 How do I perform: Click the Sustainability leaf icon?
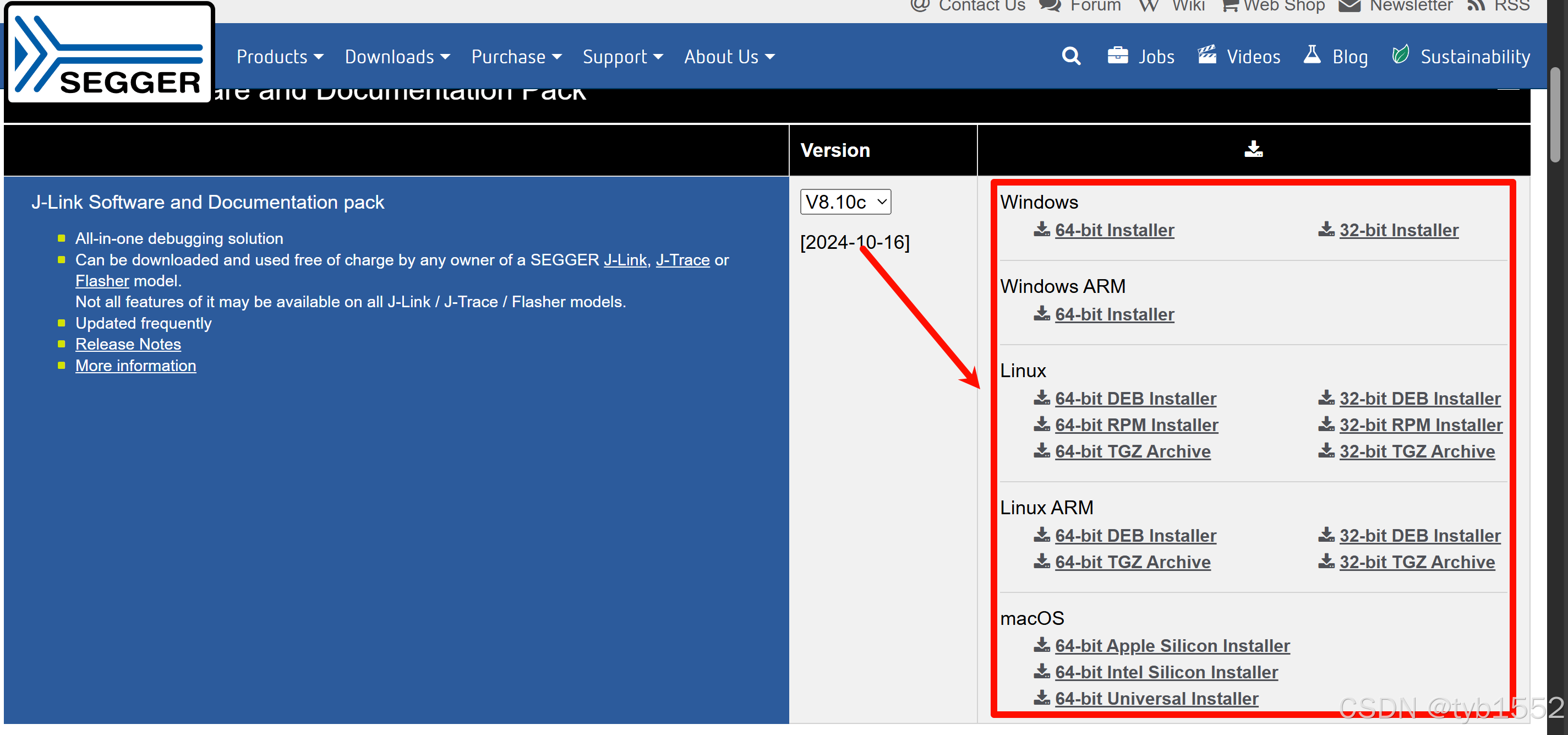(x=1401, y=55)
